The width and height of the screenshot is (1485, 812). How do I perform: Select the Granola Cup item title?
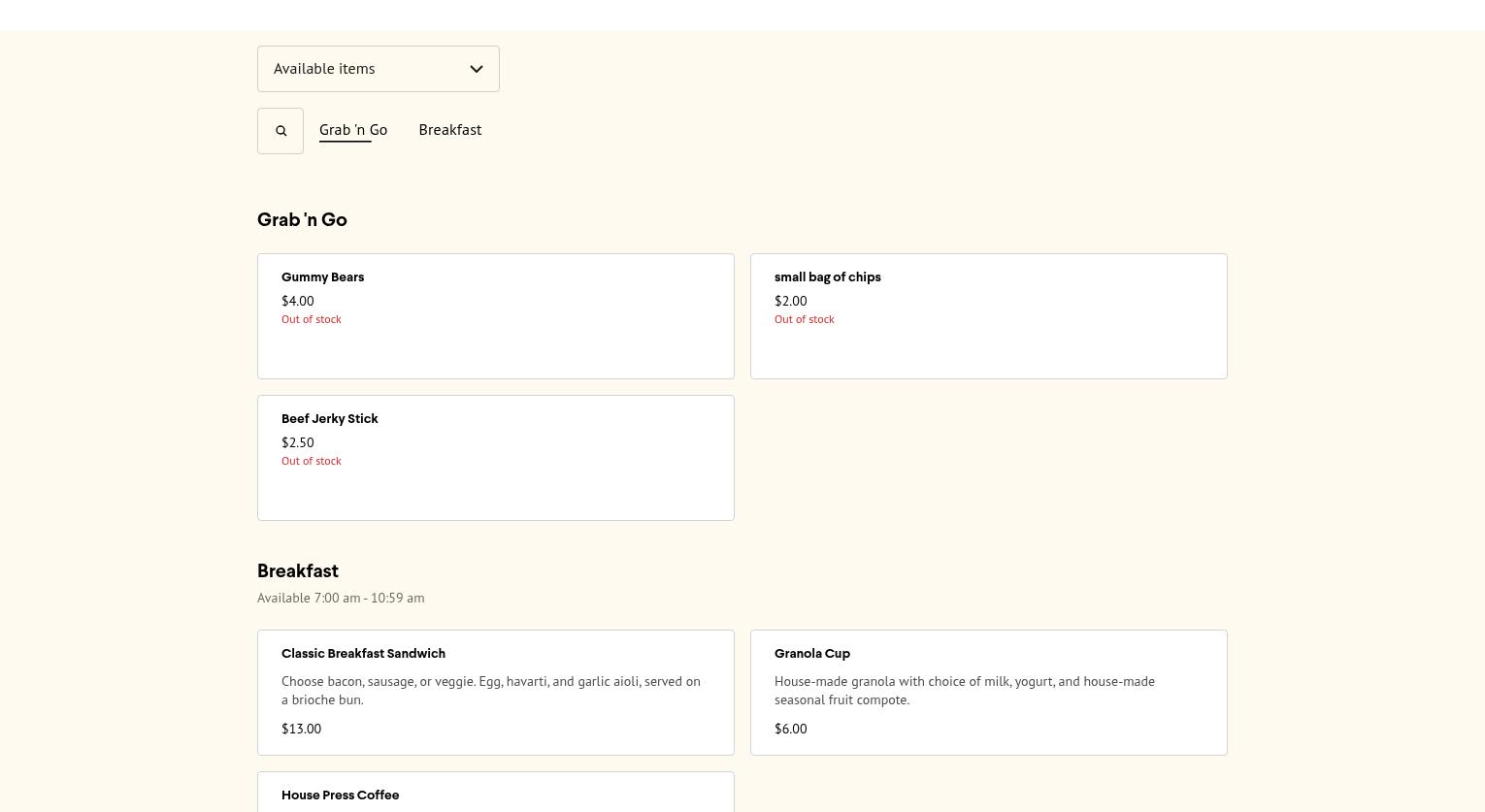coord(811,654)
